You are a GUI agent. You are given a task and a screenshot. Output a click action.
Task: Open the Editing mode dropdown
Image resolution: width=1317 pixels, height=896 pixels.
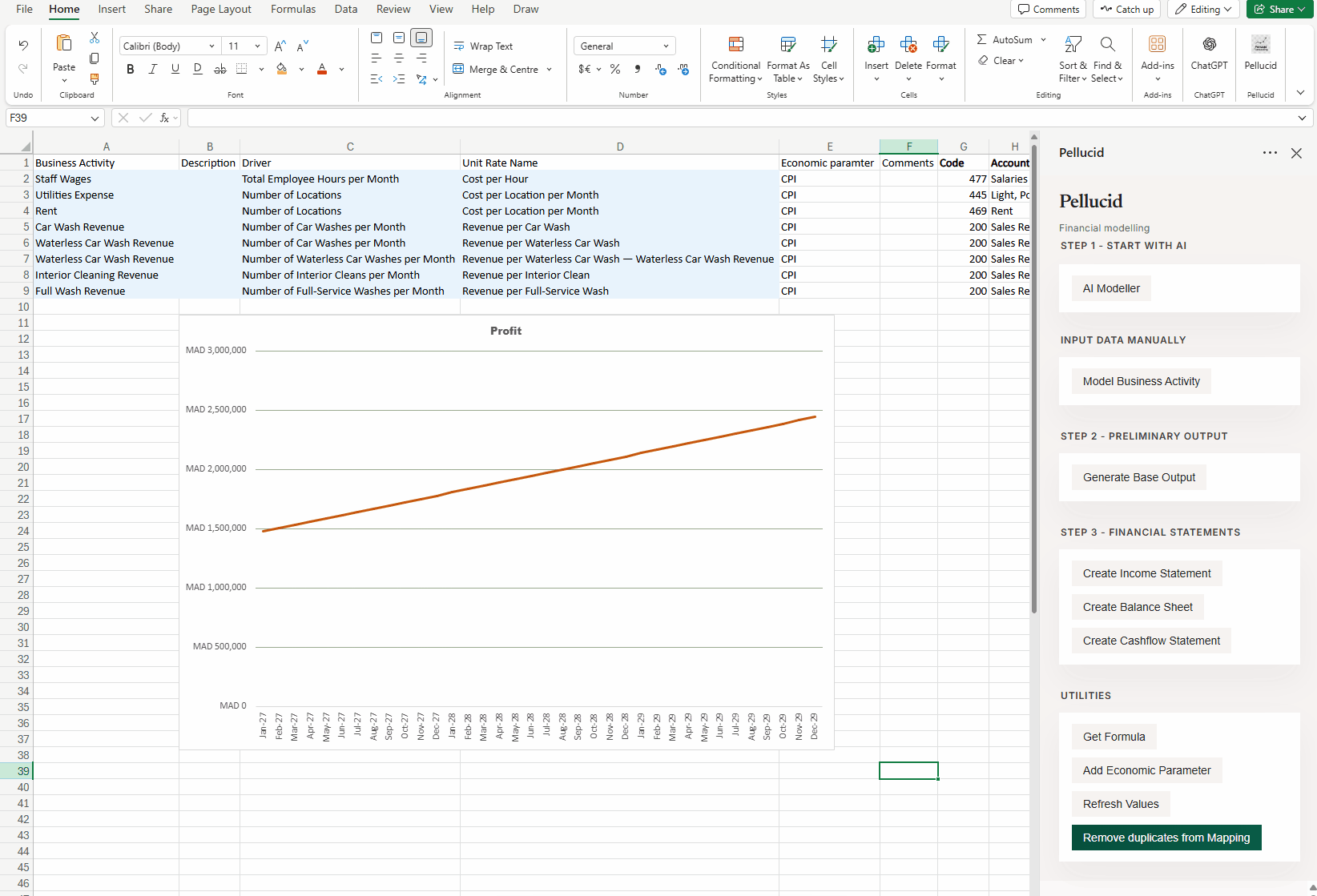coord(1204,10)
